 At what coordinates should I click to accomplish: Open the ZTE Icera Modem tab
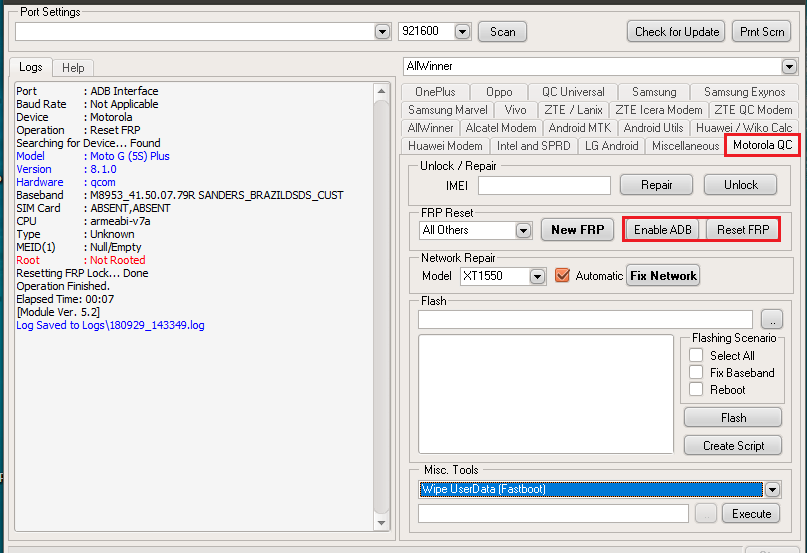point(659,110)
